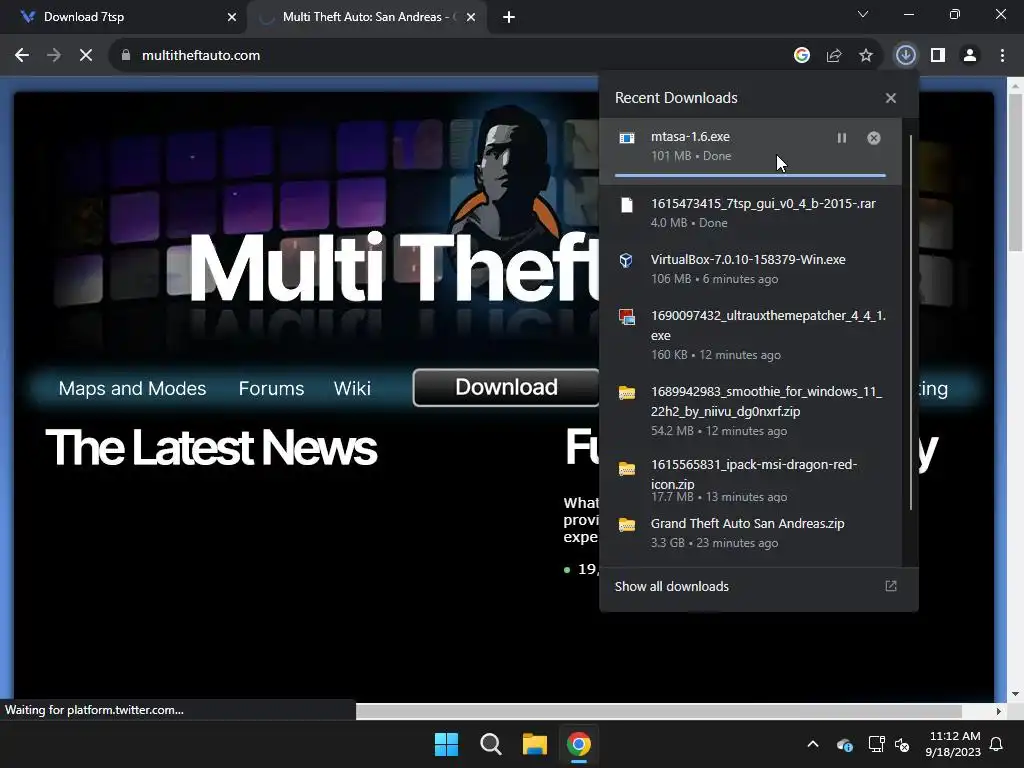Open the side panel icon
Screen dimensions: 1024x768
point(938,56)
